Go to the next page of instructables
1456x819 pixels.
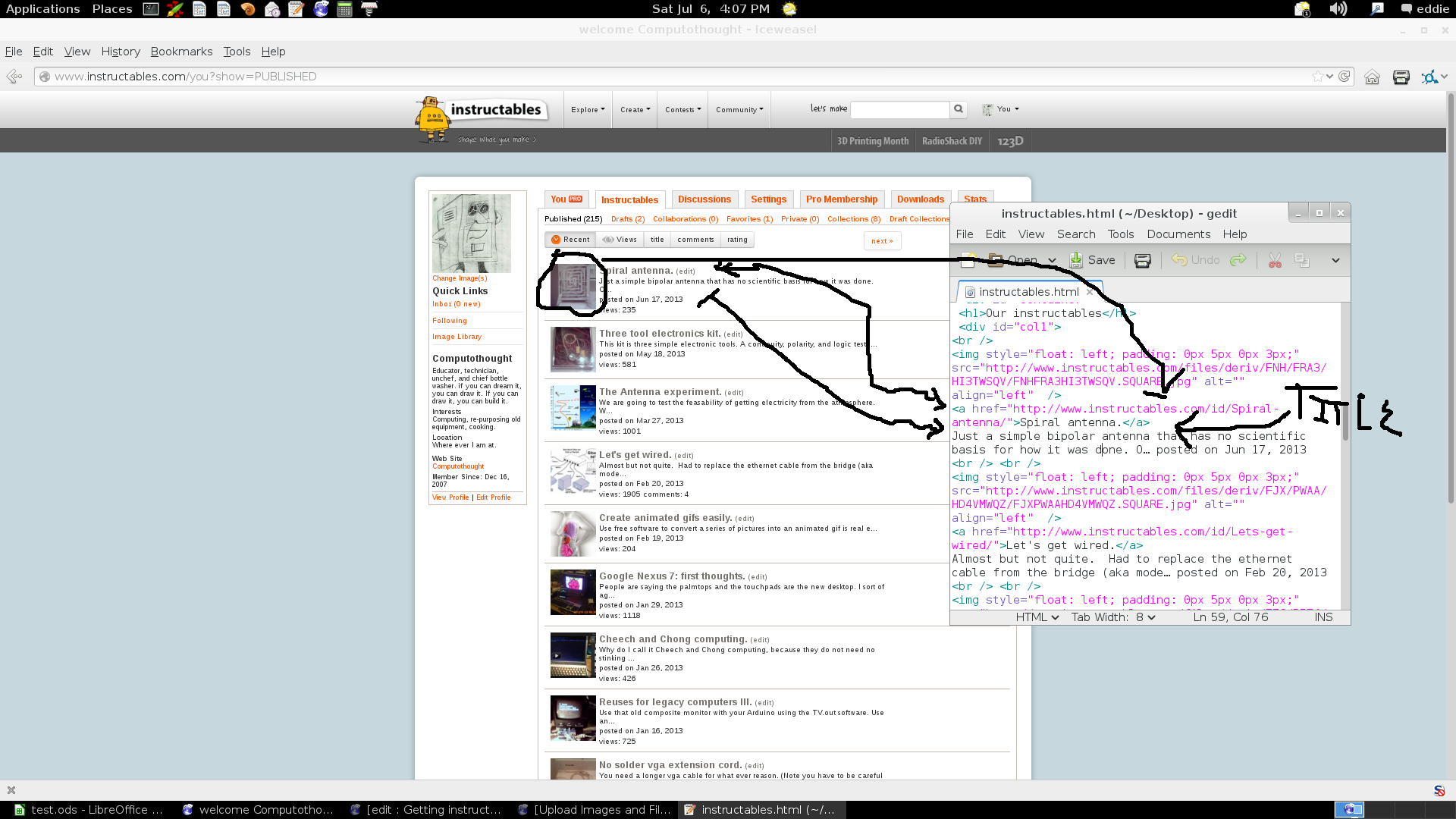click(x=882, y=241)
